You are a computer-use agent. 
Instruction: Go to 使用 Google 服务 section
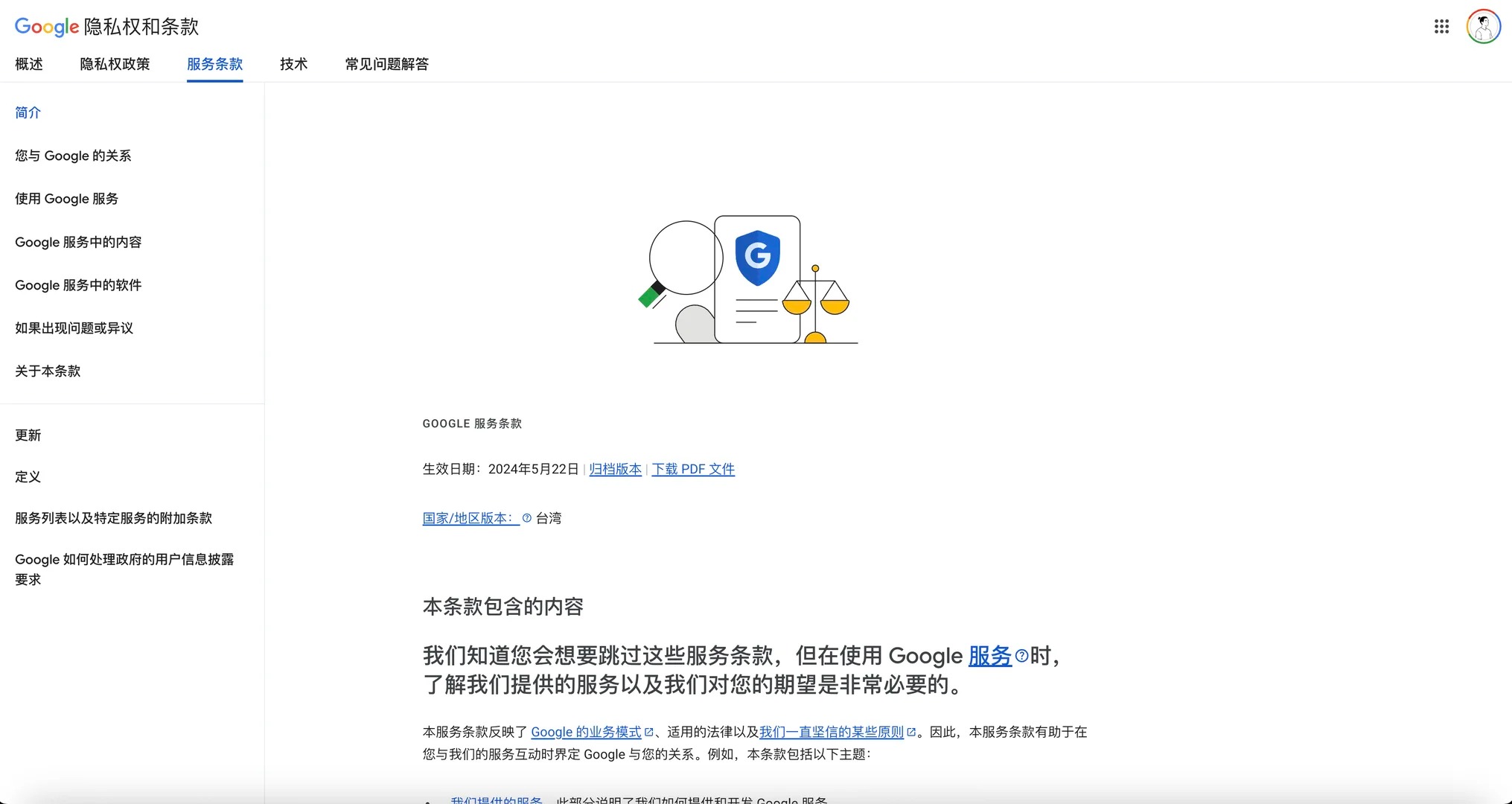click(x=67, y=199)
